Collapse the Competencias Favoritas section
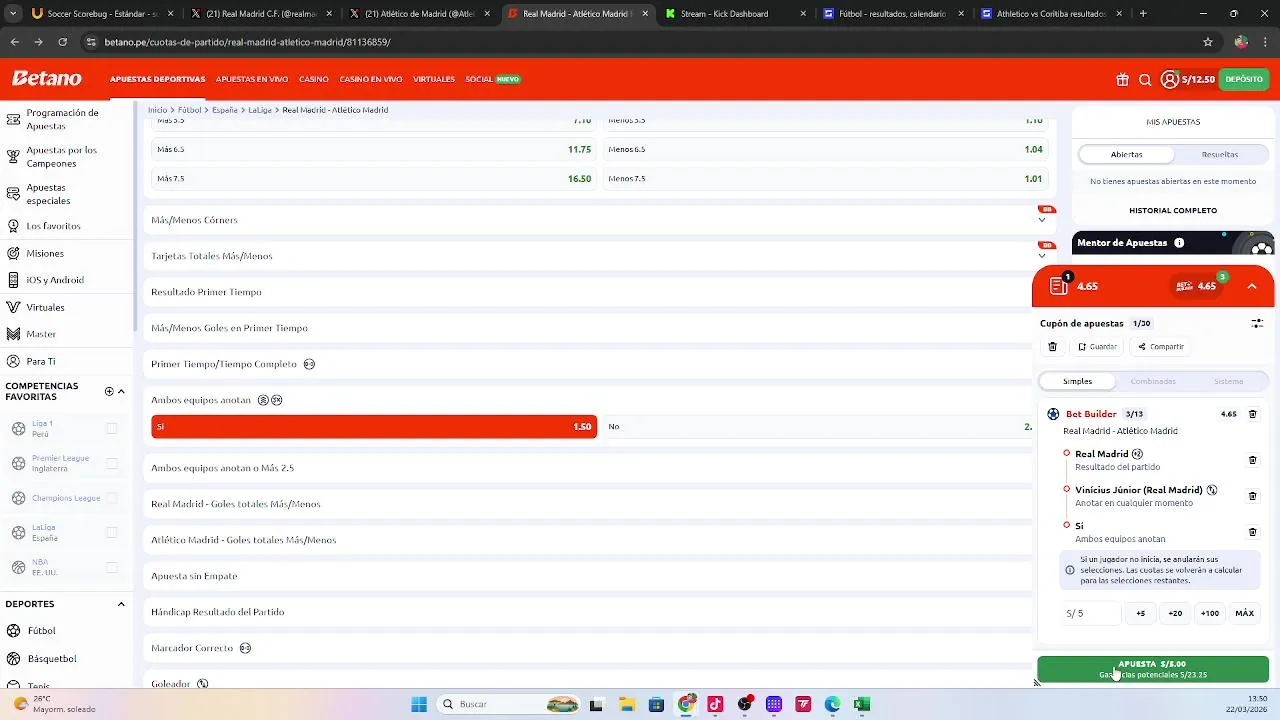1280x720 pixels. [x=121, y=391]
